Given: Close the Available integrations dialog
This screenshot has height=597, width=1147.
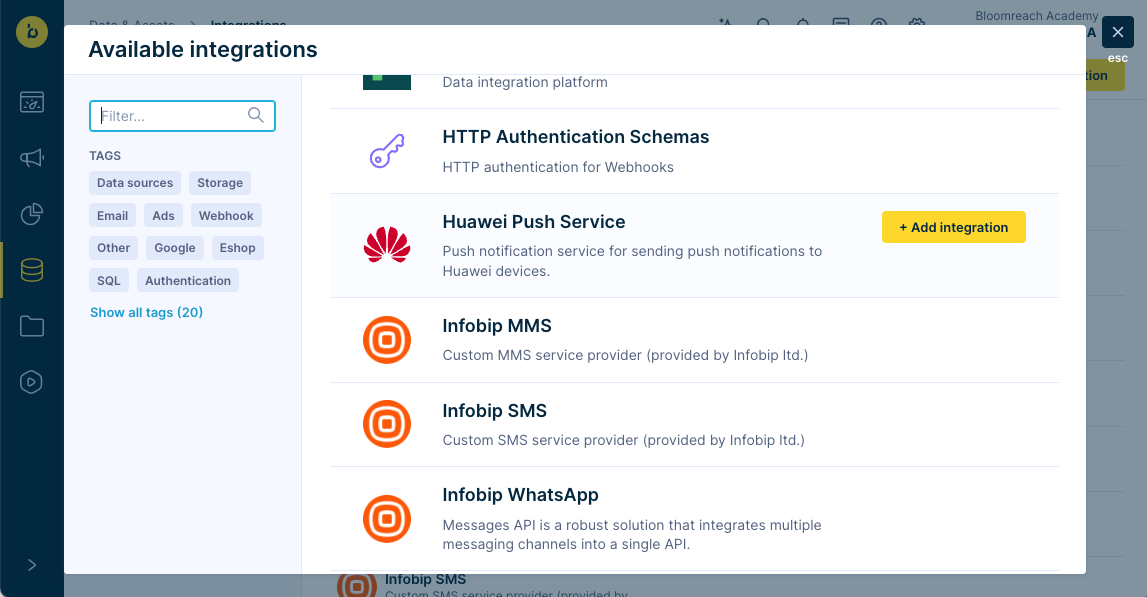Looking at the screenshot, I should click(1118, 32).
